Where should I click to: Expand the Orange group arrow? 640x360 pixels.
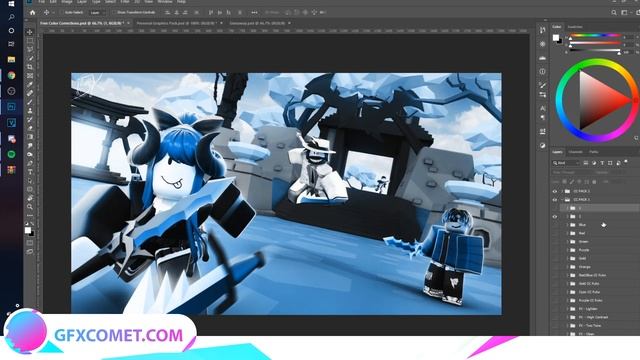coord(567,267)
